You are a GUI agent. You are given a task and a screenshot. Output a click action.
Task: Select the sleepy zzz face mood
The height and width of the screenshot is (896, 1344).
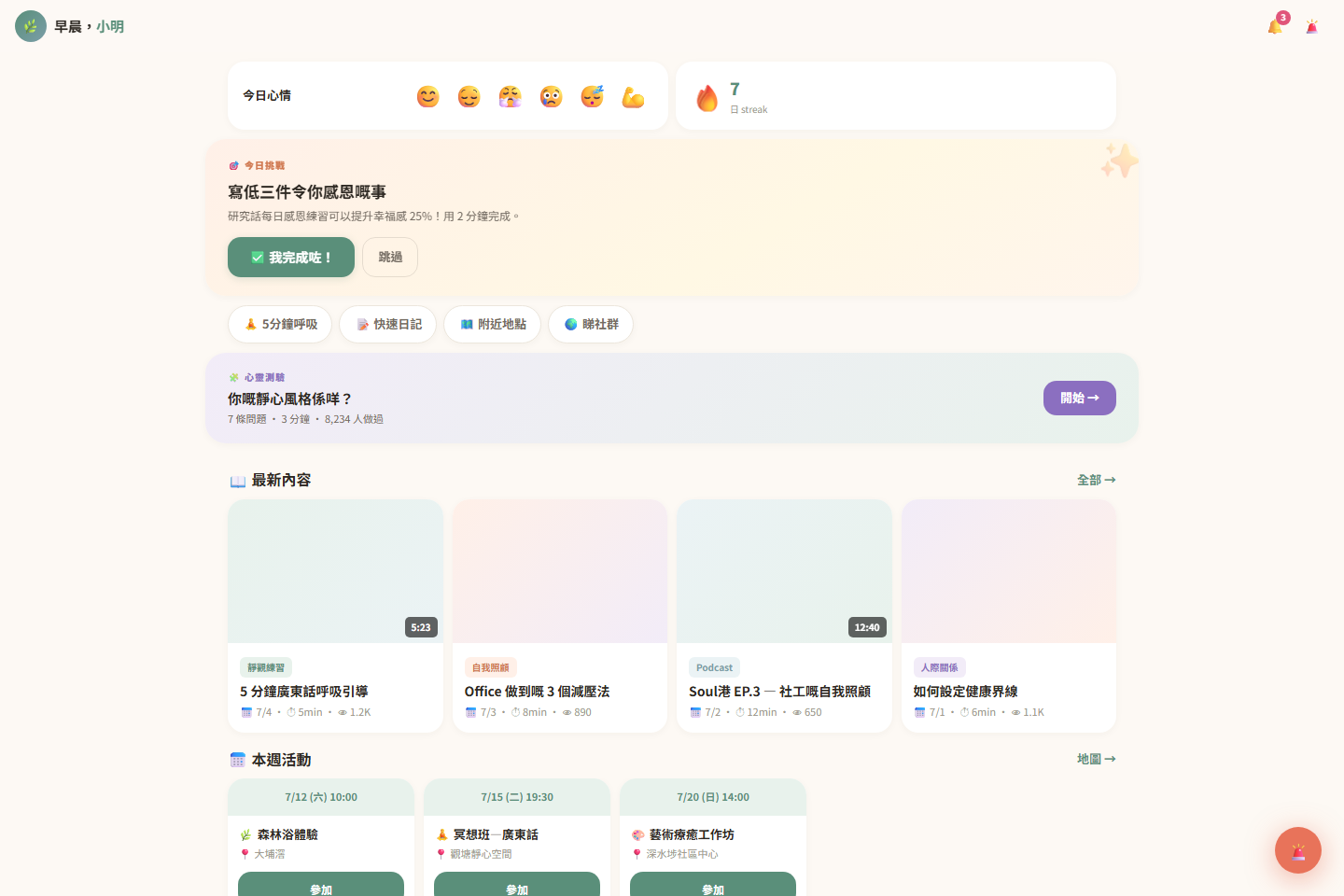592,96
